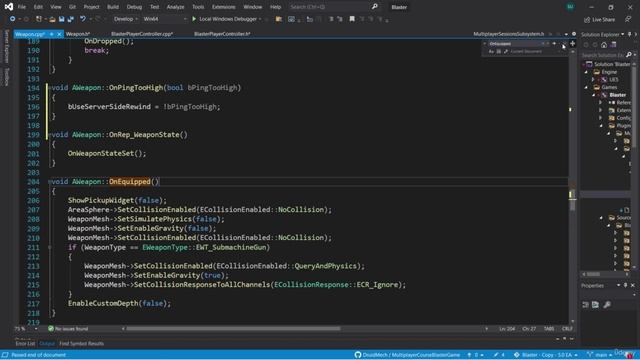Click the Open File icon

click(x=52, y=19)
